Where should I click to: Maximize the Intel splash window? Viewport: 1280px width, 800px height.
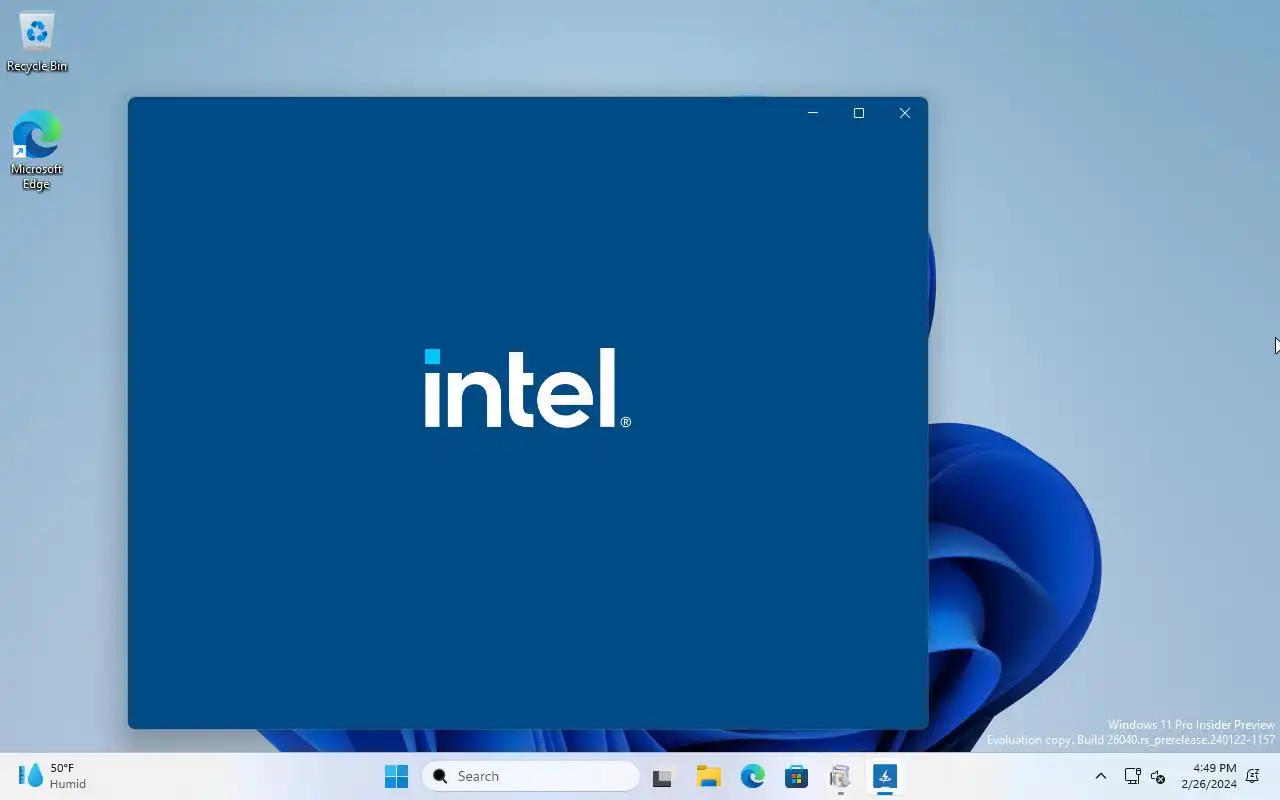coord(859,113)
